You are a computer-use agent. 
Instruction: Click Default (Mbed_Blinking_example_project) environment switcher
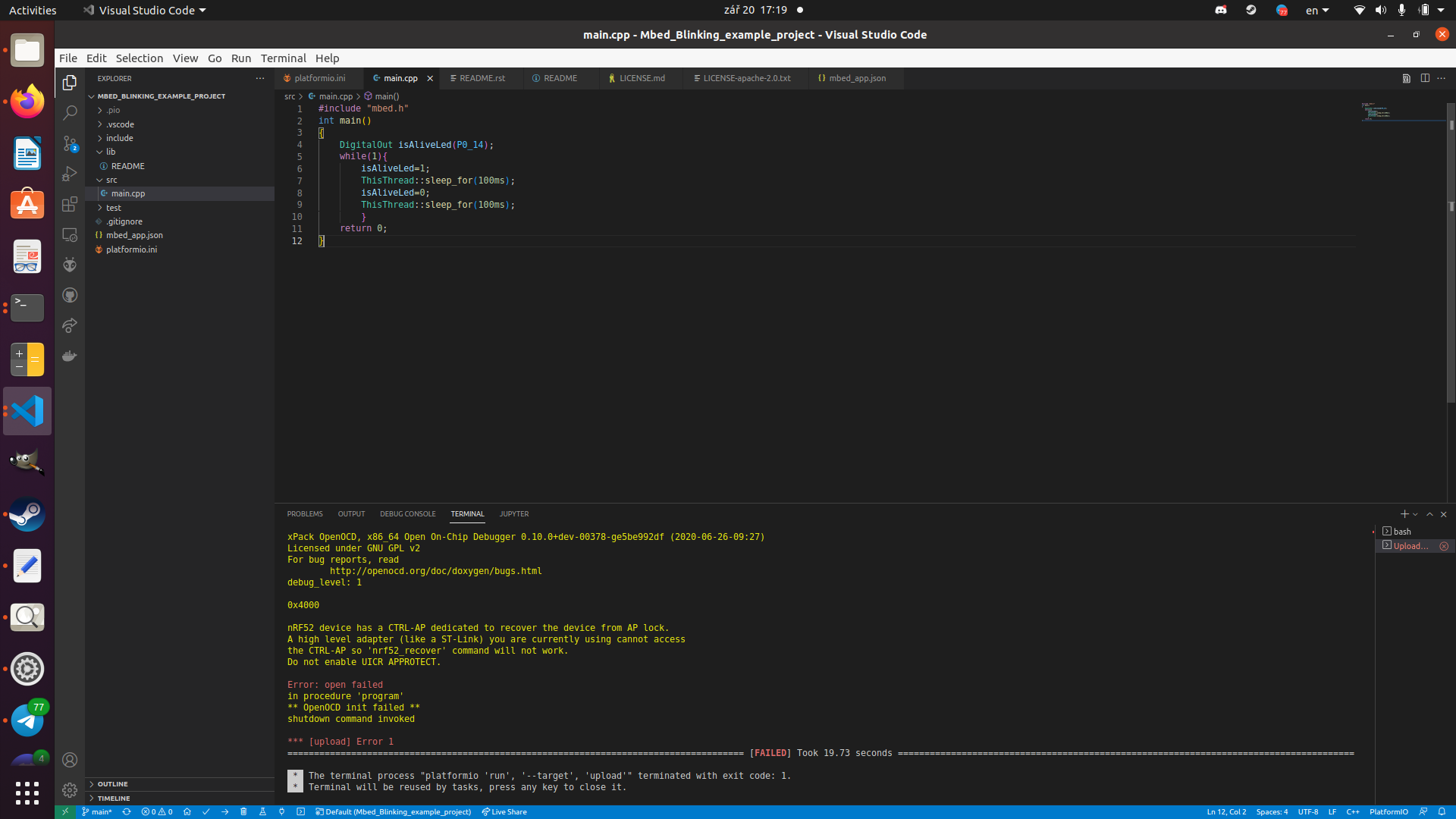click(x=394, y=811)
